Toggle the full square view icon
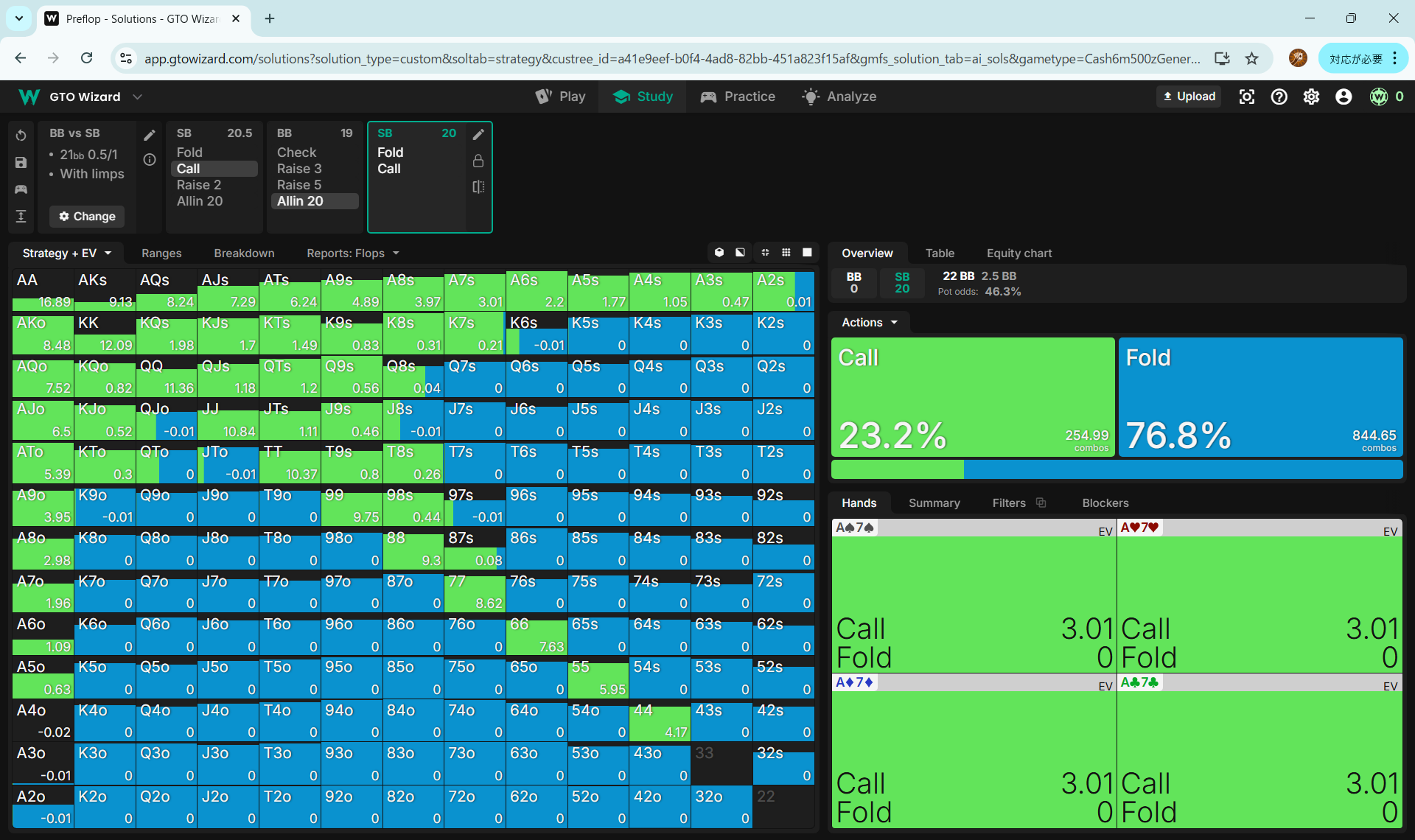This screenshot has height=840, width=1415. point(807,253)
